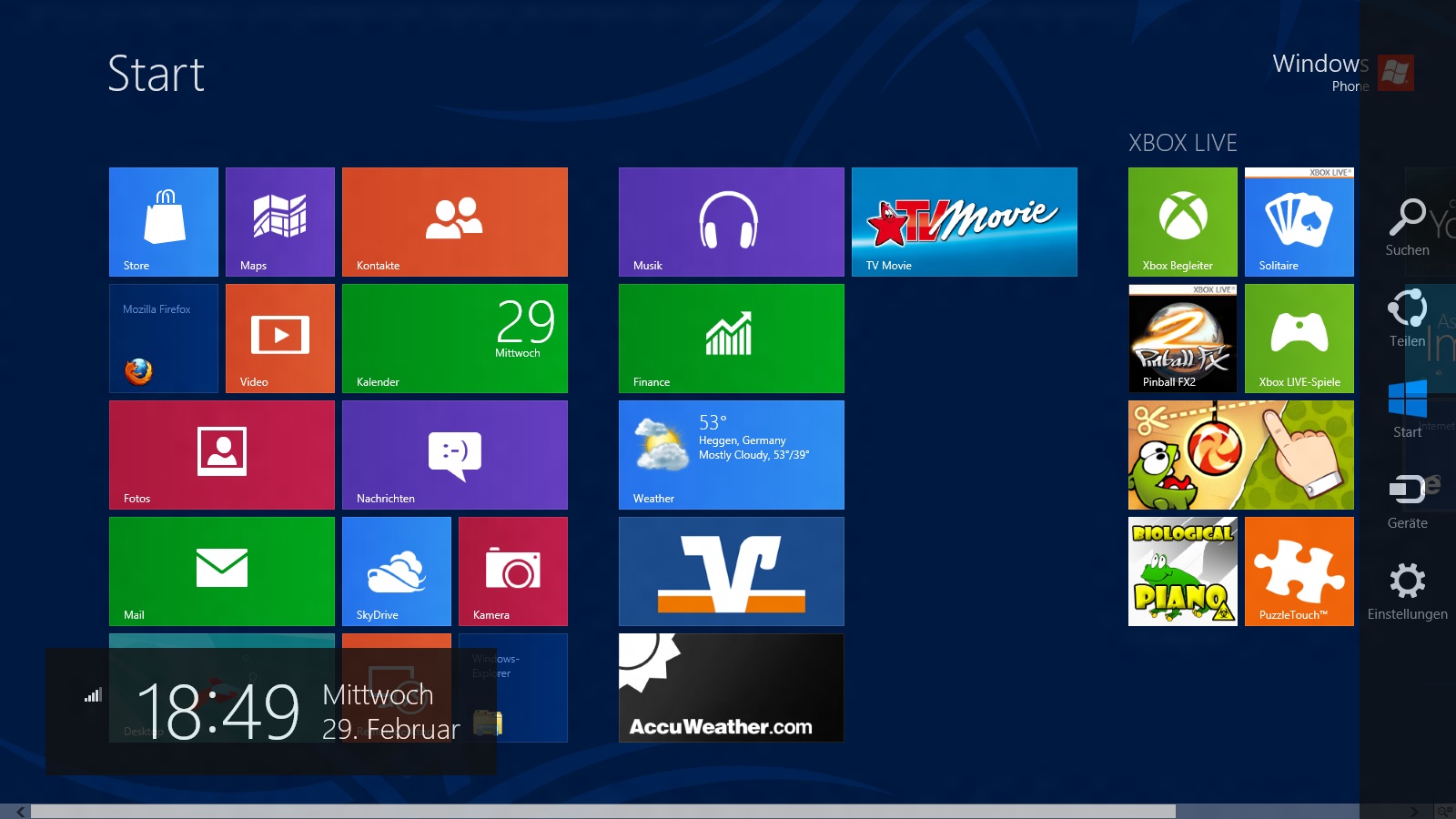Click the Teilen share charm
Image resolution: width=1456 pixels, height=819 pixels.
[x=1408, y=318]
